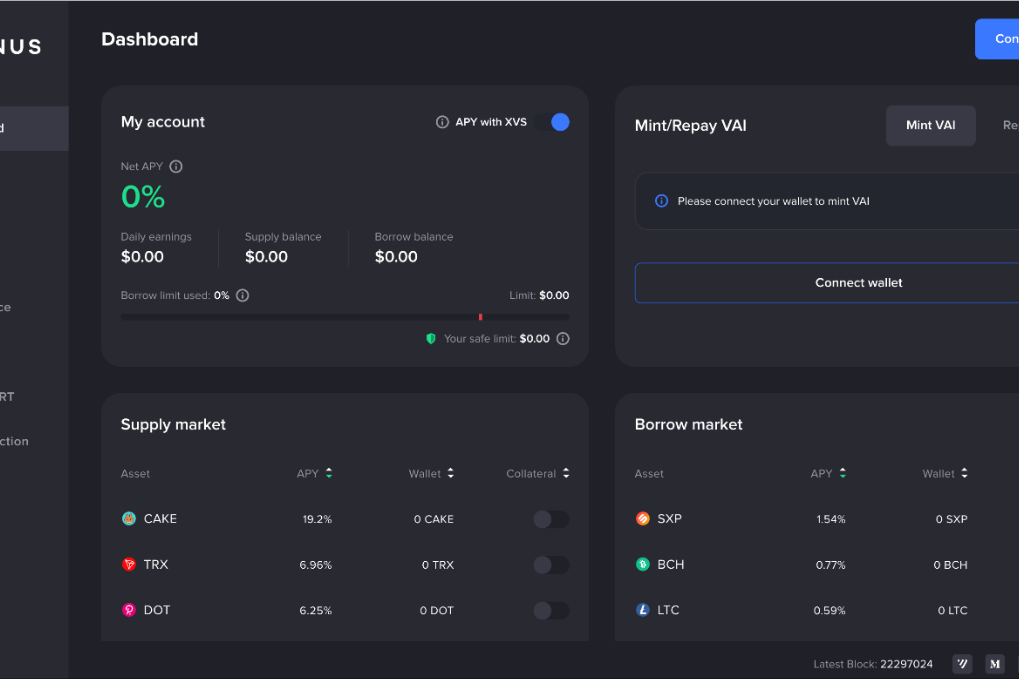Click the TRX token icon
This screenshot has width=1019, height=679.
coord(129,564)
